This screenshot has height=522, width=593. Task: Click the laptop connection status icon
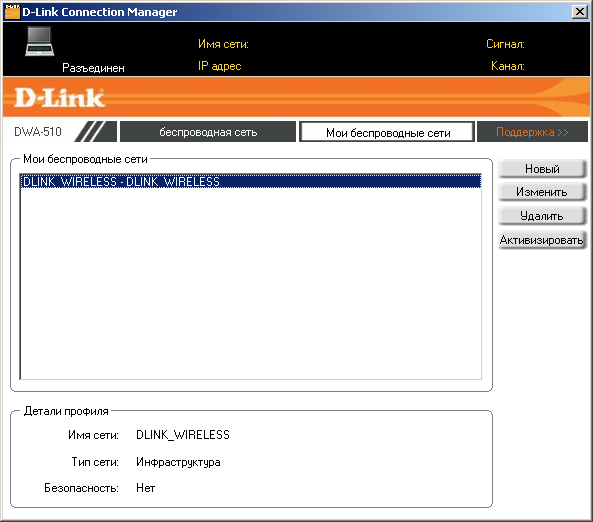(39, 41)
